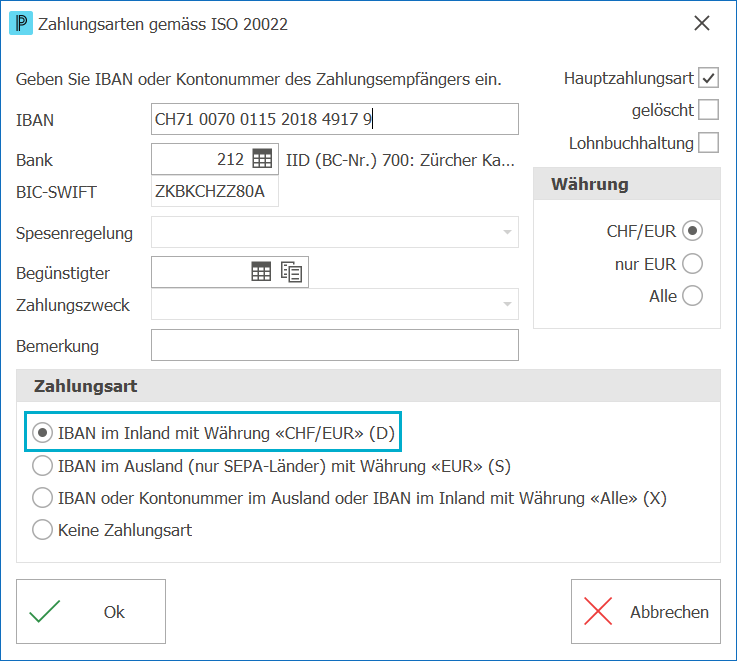
Task: Enable the gelöscht checkbox
Action: (708, 110)
